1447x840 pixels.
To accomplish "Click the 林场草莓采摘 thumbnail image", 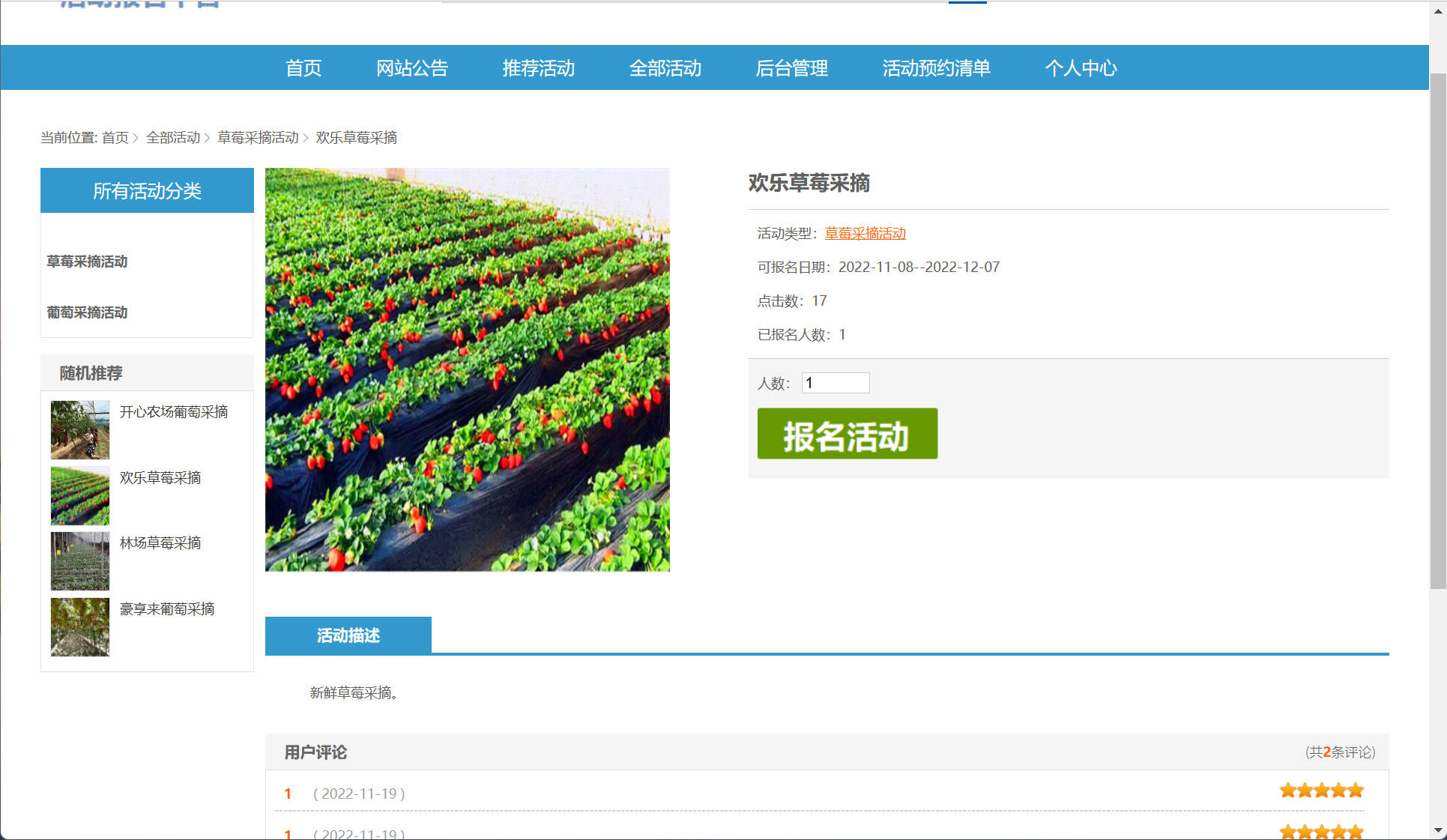I will click(x=79, y=561).
